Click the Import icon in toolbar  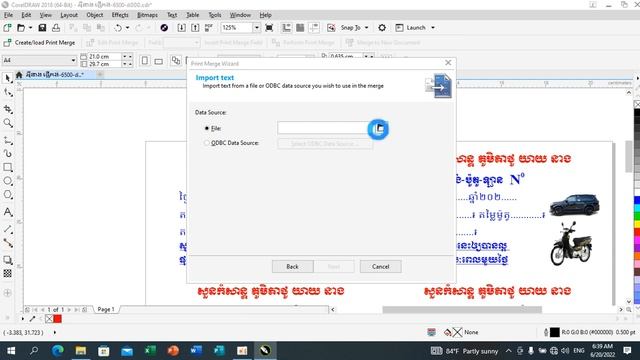181,28
